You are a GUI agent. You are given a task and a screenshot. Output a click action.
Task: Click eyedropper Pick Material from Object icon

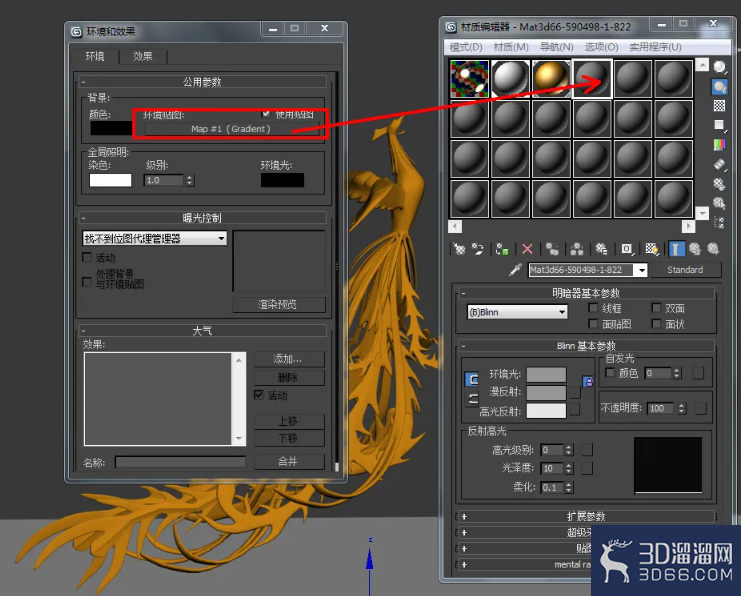tap(515, 269)
